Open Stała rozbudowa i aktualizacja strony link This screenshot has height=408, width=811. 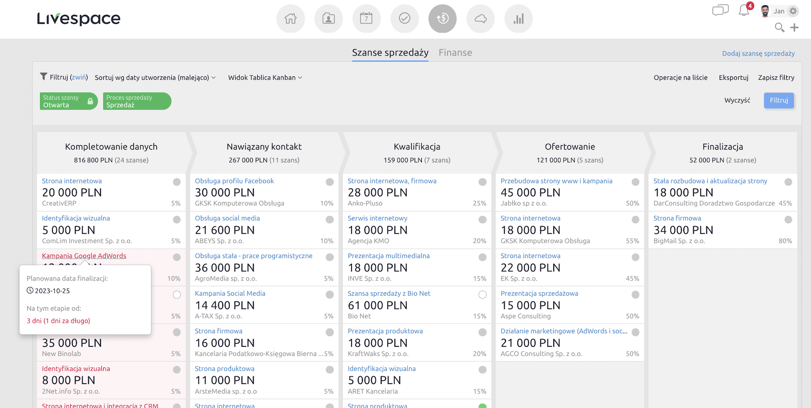click(710, 181)
